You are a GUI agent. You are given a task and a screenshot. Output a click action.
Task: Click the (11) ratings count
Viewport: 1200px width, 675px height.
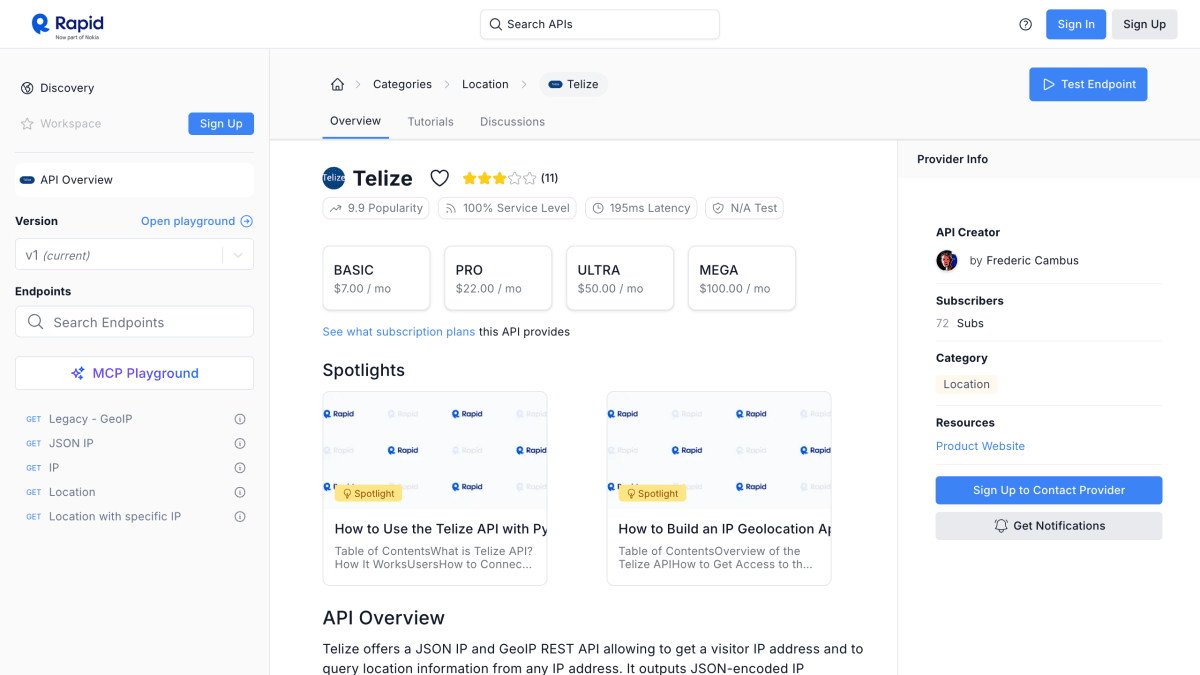[549, 178]
